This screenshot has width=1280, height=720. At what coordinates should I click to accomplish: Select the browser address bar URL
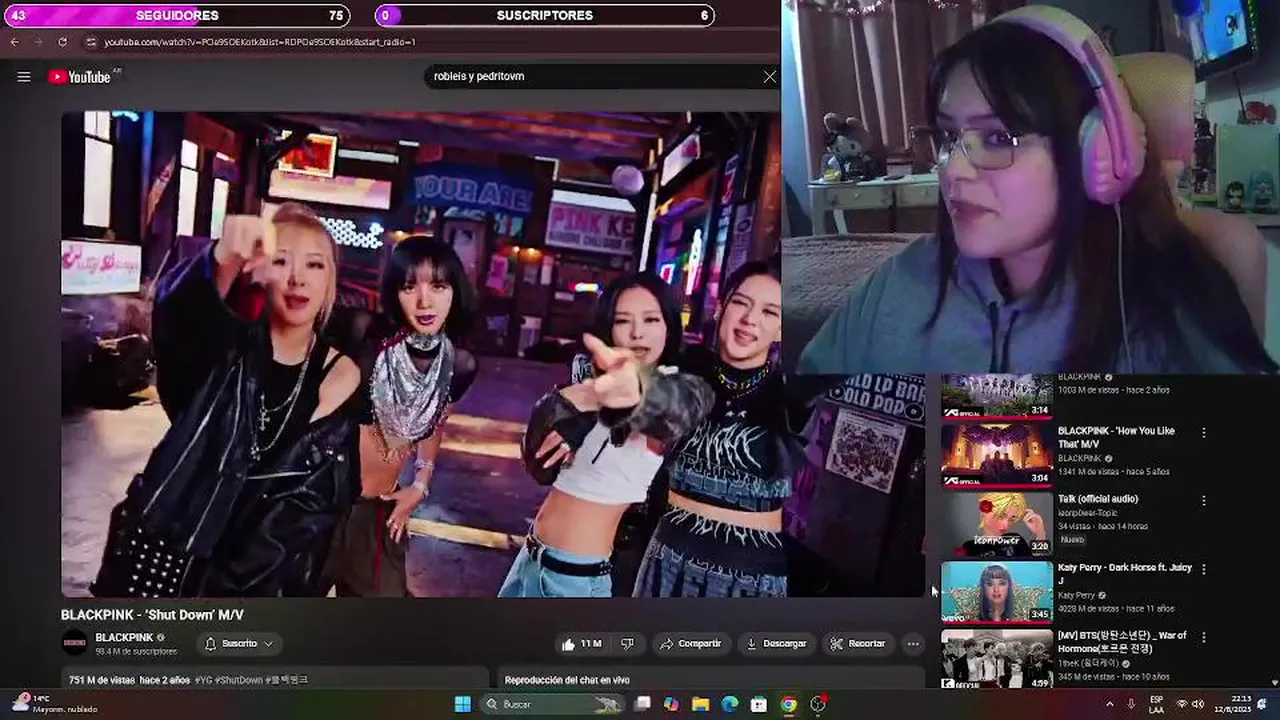coord(260,42)
